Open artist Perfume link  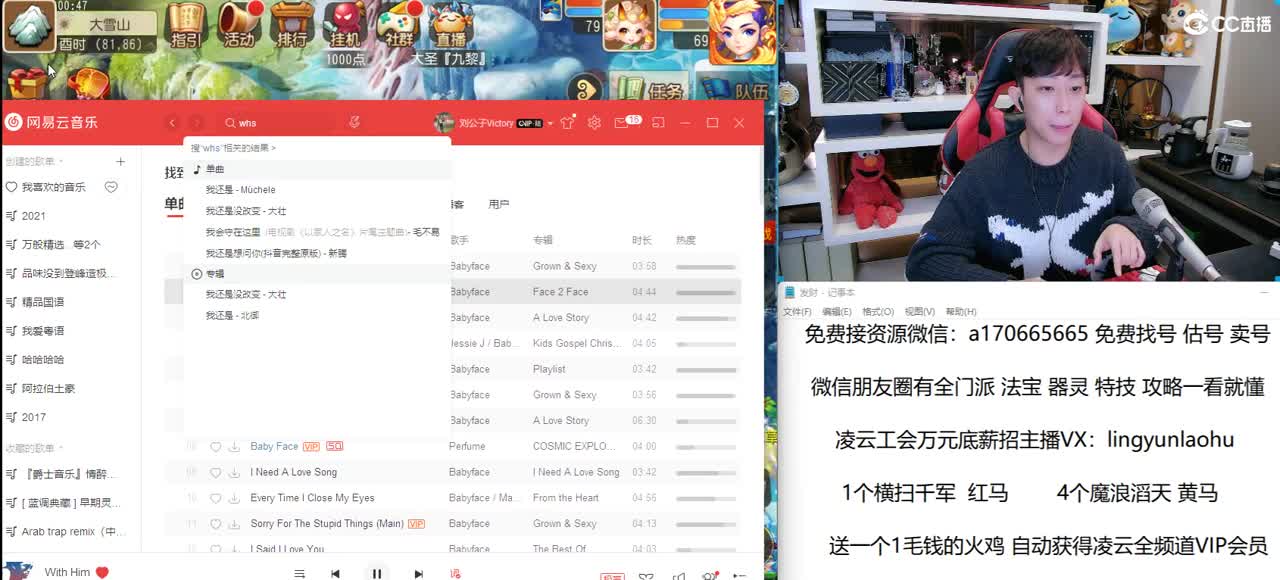(x=467, y=446)
